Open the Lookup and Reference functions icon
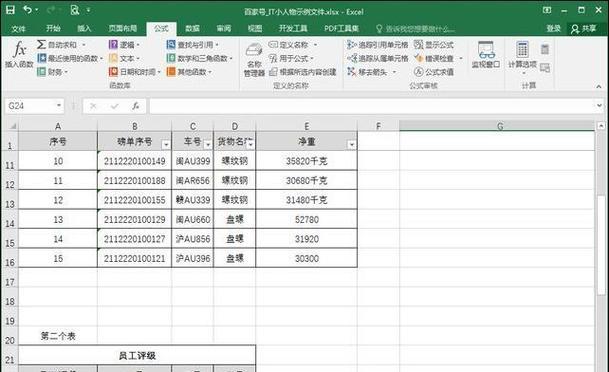This screenshot has width=609, height=372. 171,45
